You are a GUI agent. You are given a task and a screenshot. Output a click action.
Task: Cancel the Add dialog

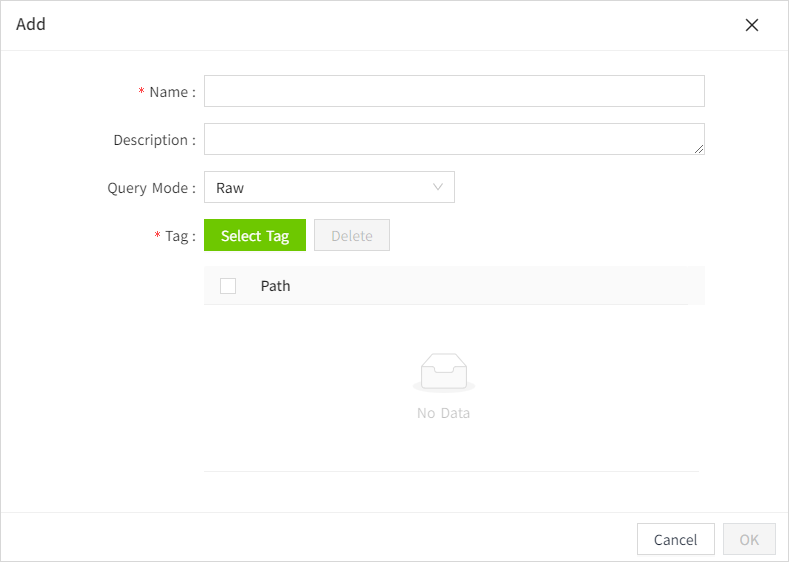(x=675, y=539)
